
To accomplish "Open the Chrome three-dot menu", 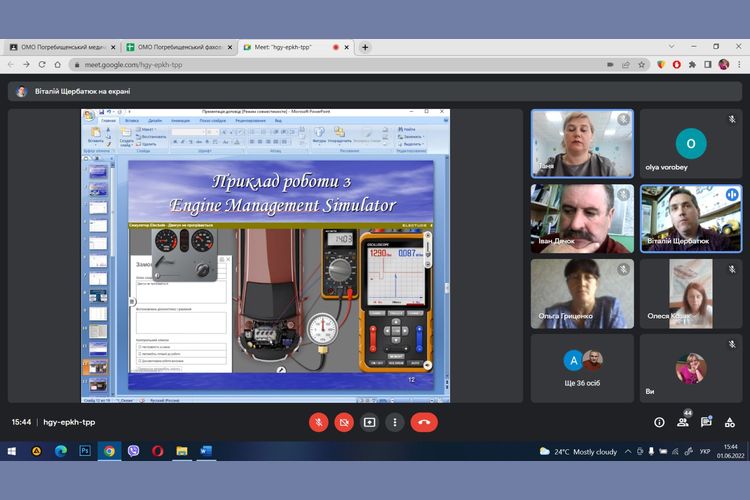I will [x=739, y=64].
